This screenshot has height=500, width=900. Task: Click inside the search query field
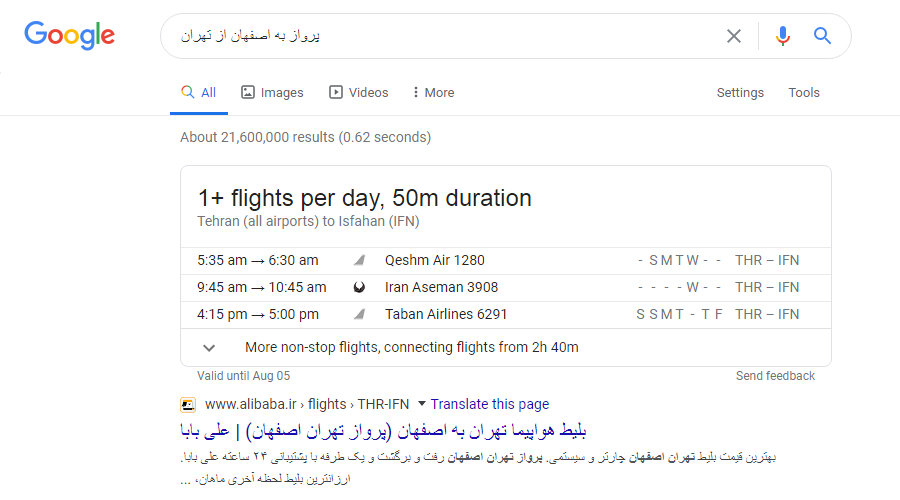point(442,36)
